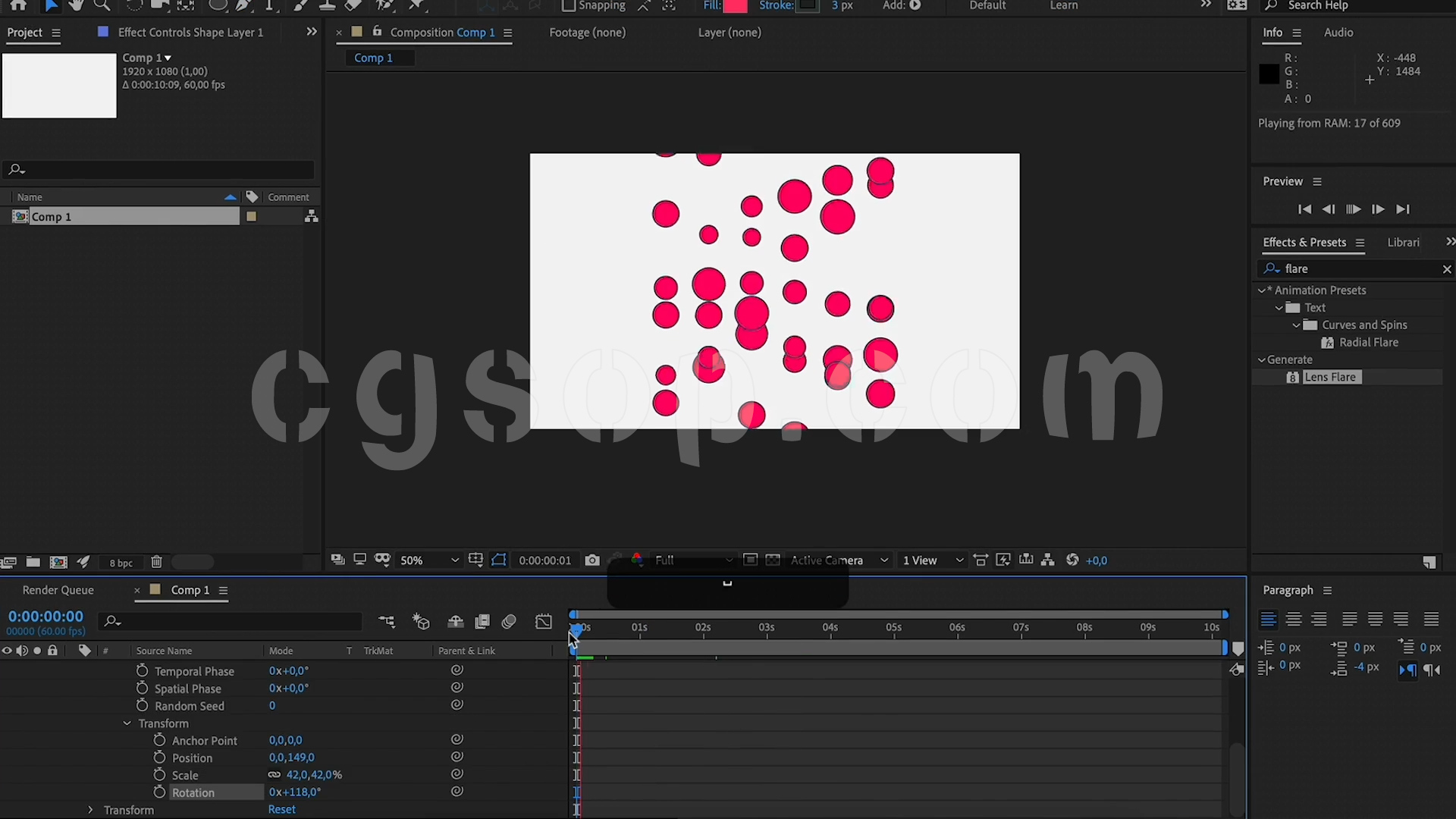Open the Fill color swatch
Viewport: 1456px width, 819px height.
[x=734, y=6]
